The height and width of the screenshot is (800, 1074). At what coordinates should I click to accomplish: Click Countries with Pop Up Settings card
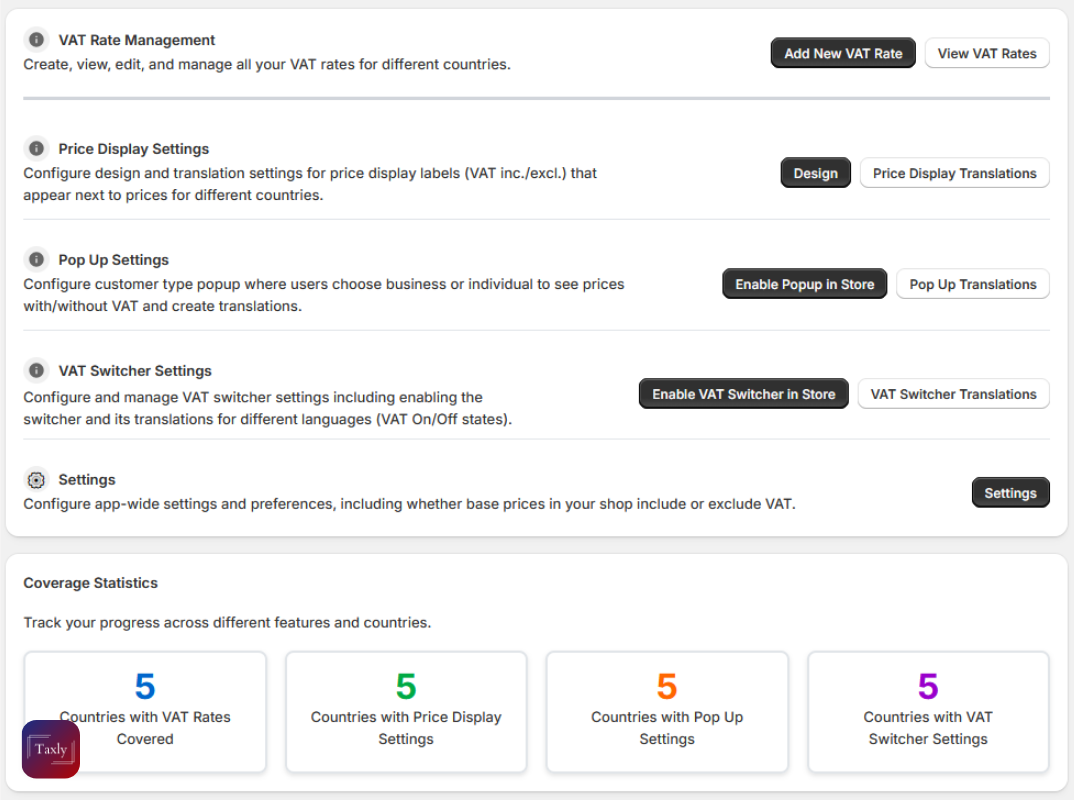tap(667, 711)
